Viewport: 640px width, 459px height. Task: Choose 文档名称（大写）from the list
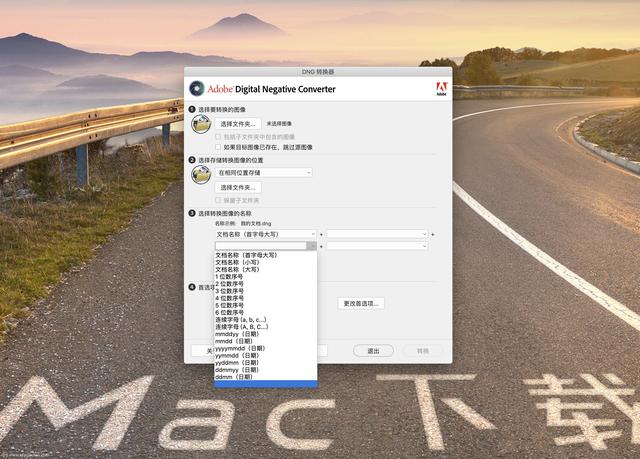point(266,270)
